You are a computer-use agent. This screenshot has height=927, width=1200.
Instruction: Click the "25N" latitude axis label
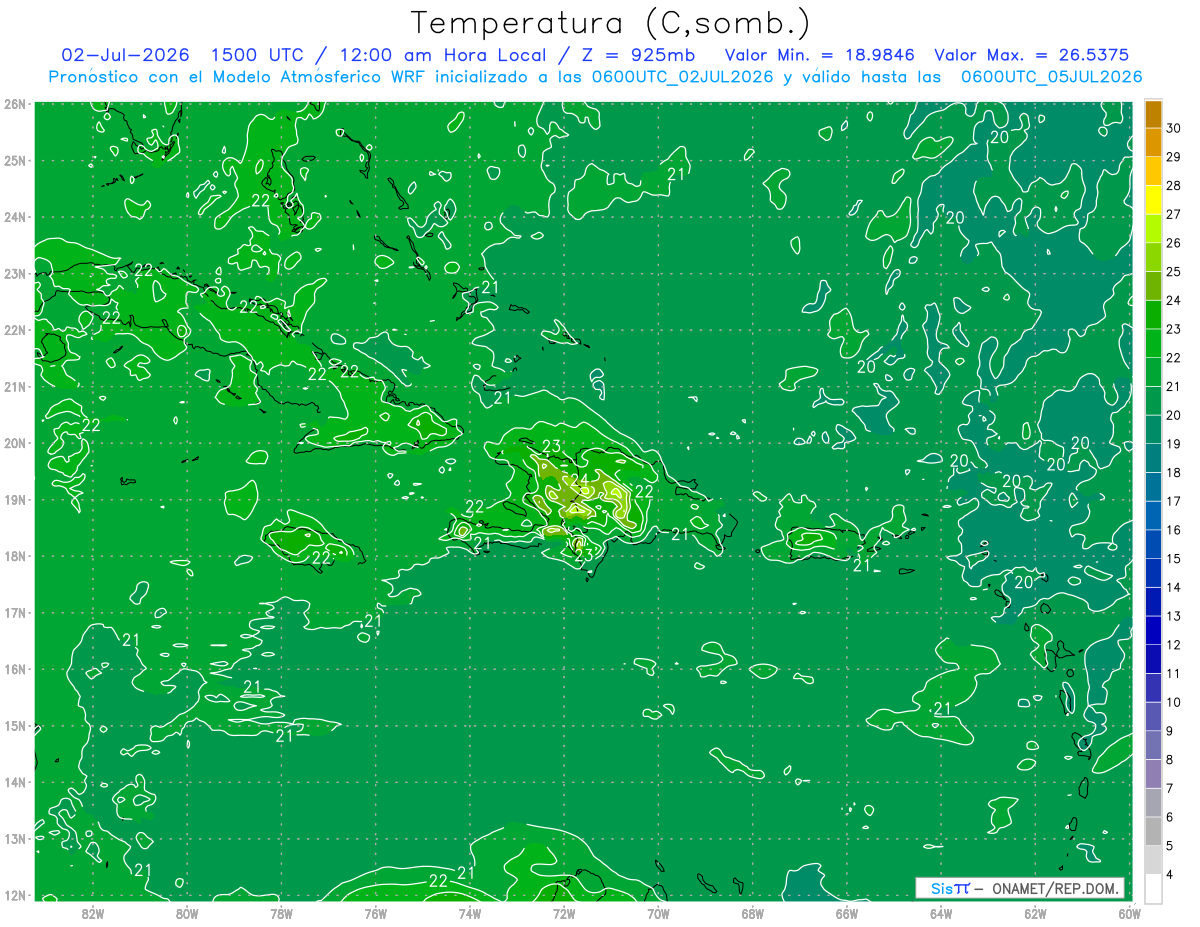14,160
